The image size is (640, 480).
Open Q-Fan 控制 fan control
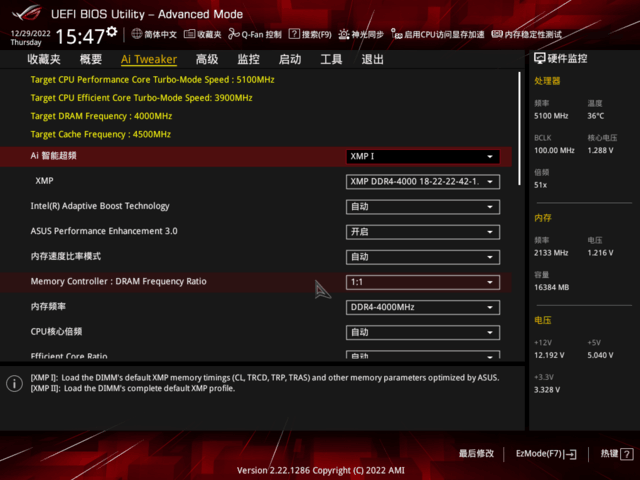254,35
